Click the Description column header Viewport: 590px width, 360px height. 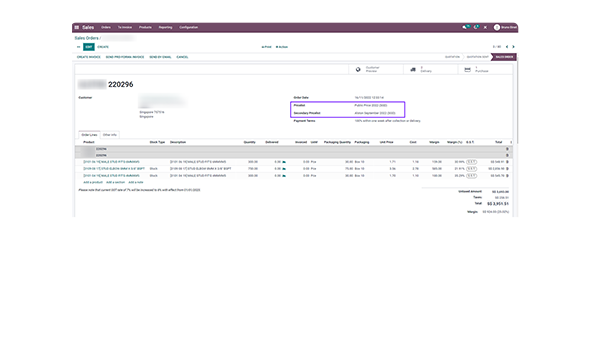(x=178, y=142)
